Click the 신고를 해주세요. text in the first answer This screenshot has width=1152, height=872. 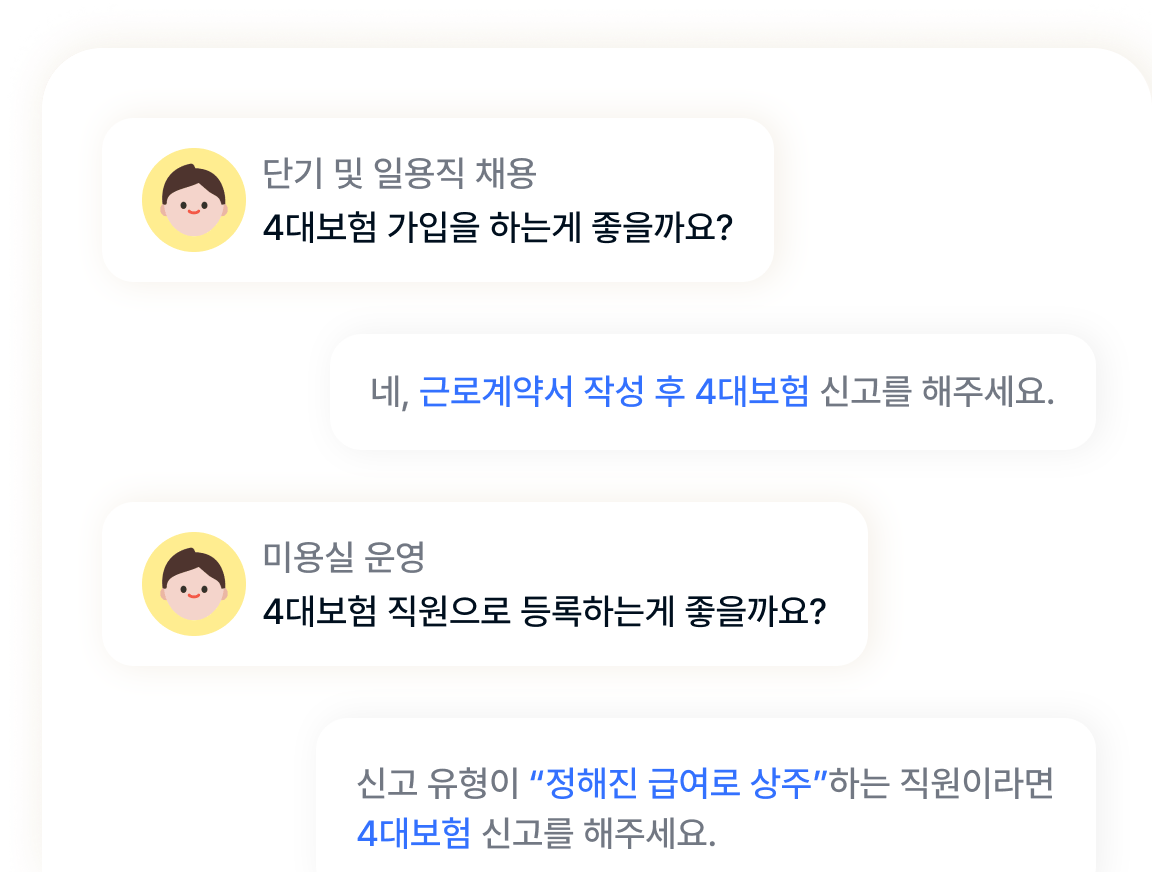coord(937,391)
